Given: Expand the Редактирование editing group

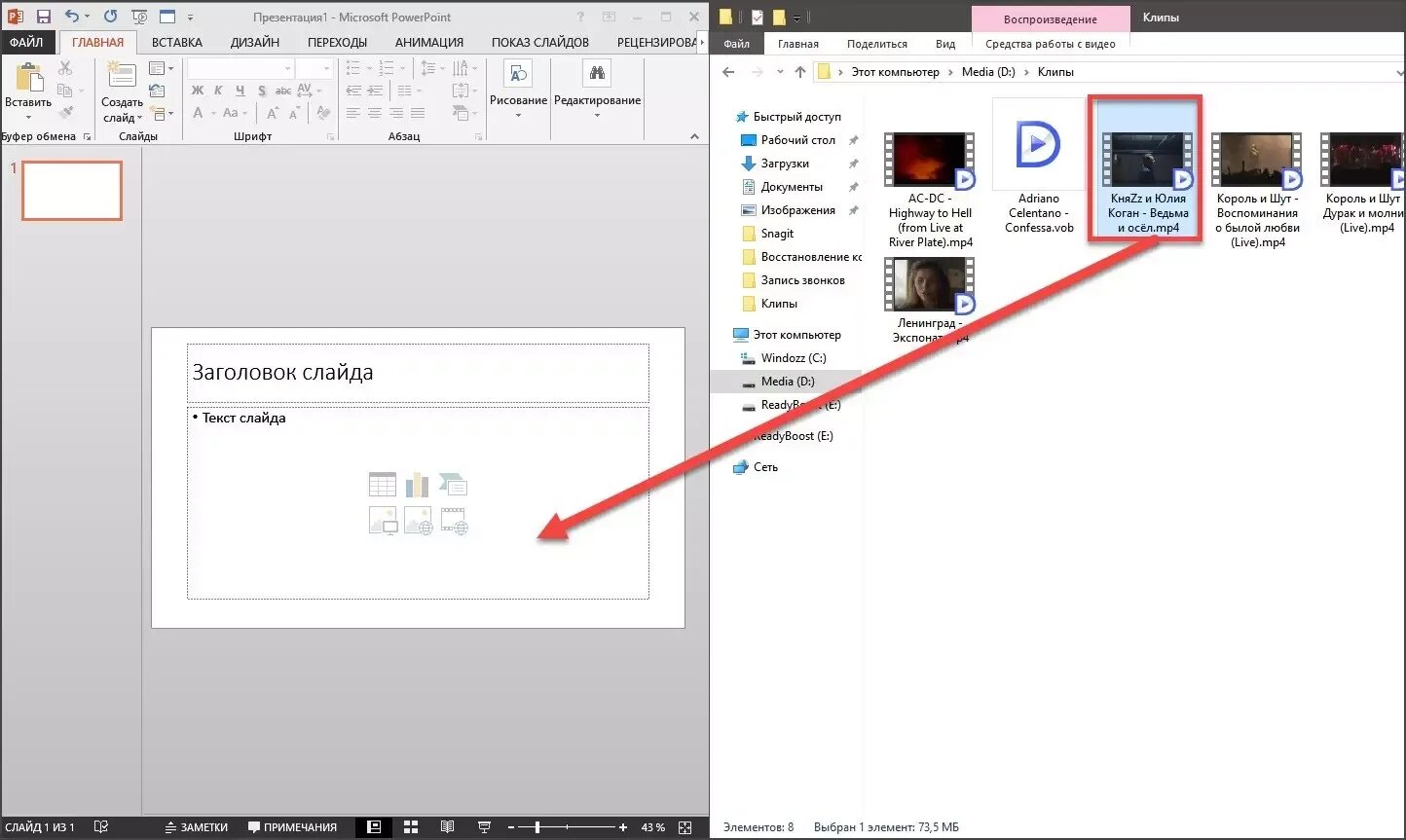Looking at the screenshot, I should click(597, 90).
